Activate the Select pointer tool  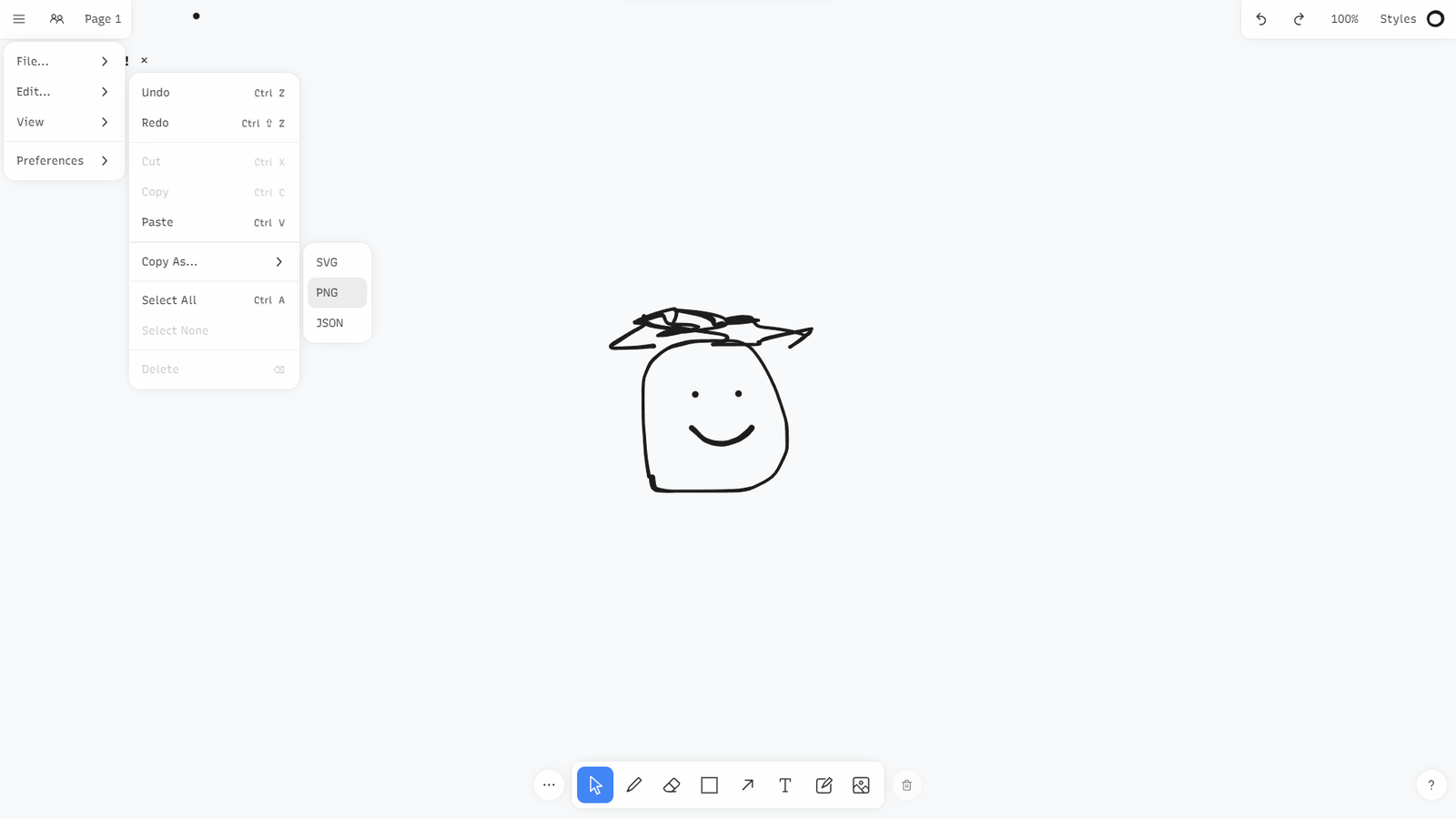click(595, 785)
